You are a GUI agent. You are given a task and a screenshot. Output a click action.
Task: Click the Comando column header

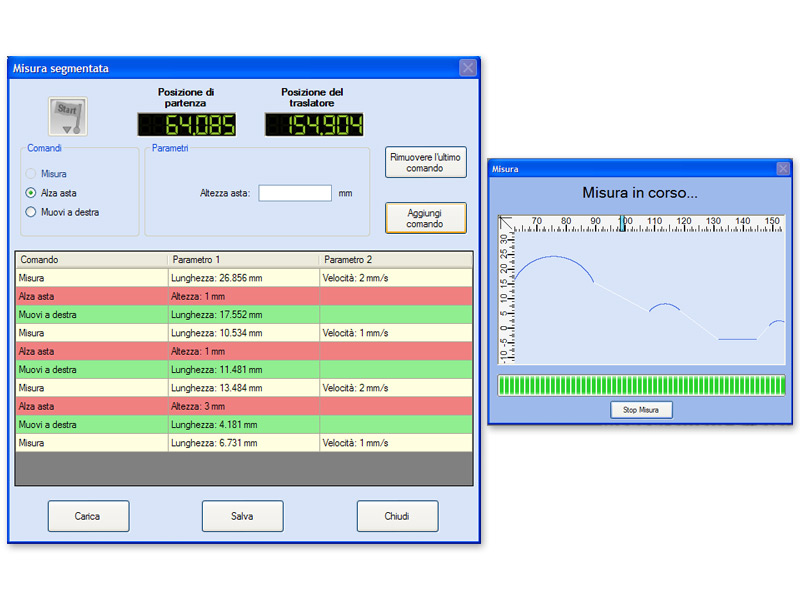pyautogui.click(x=91, y=260)
